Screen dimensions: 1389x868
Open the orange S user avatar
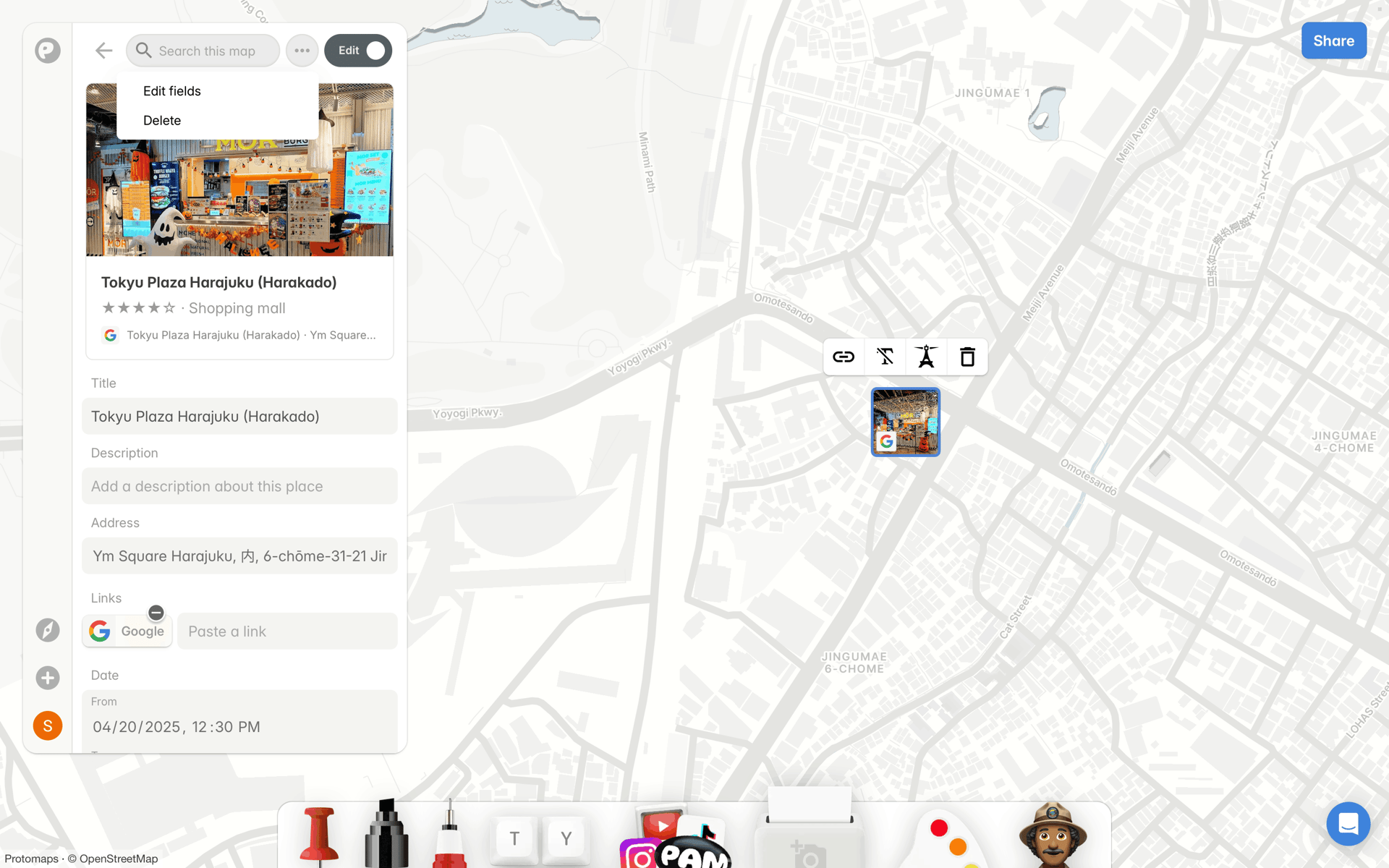(x=48, y=726)
